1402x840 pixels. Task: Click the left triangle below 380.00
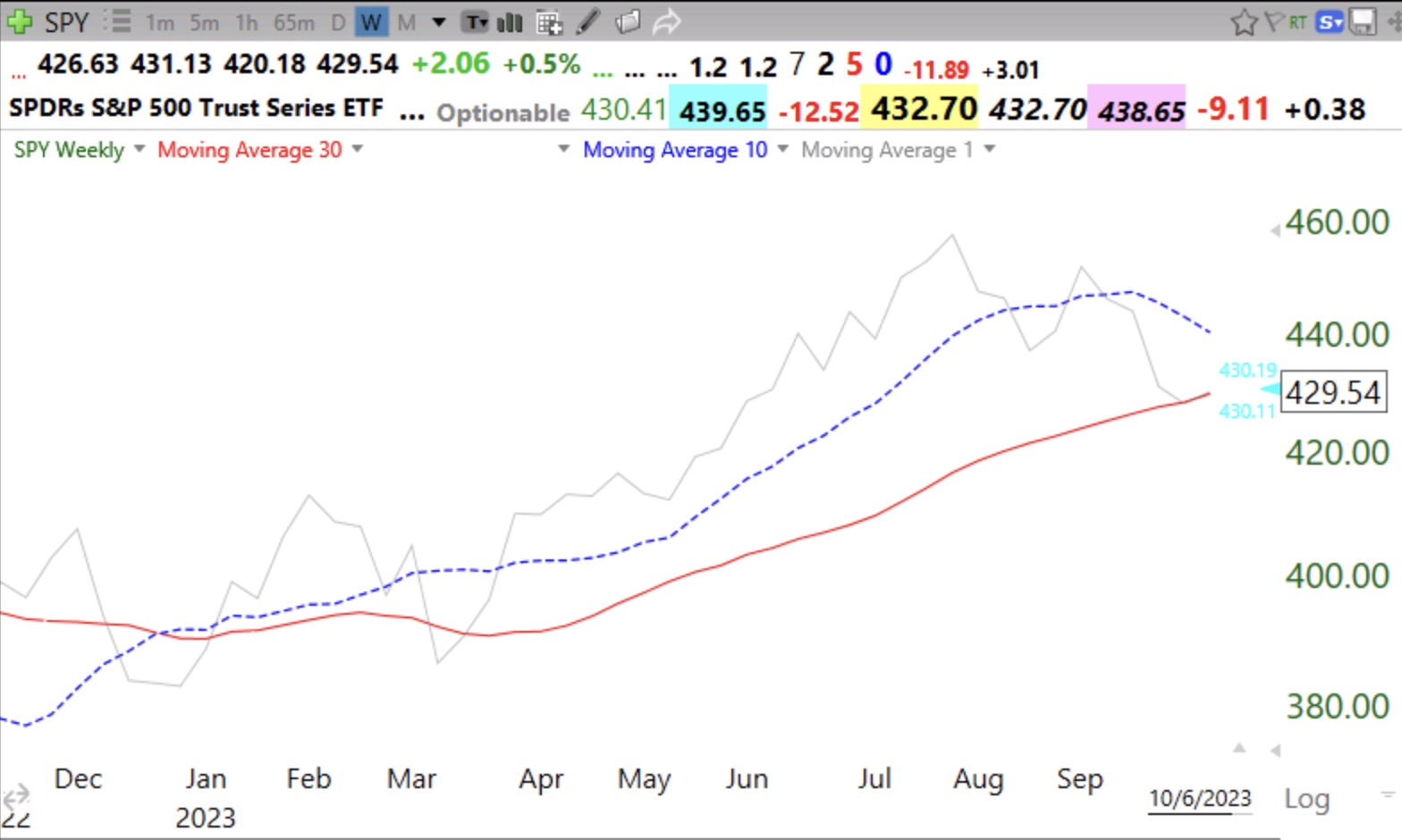(1276, 751)
